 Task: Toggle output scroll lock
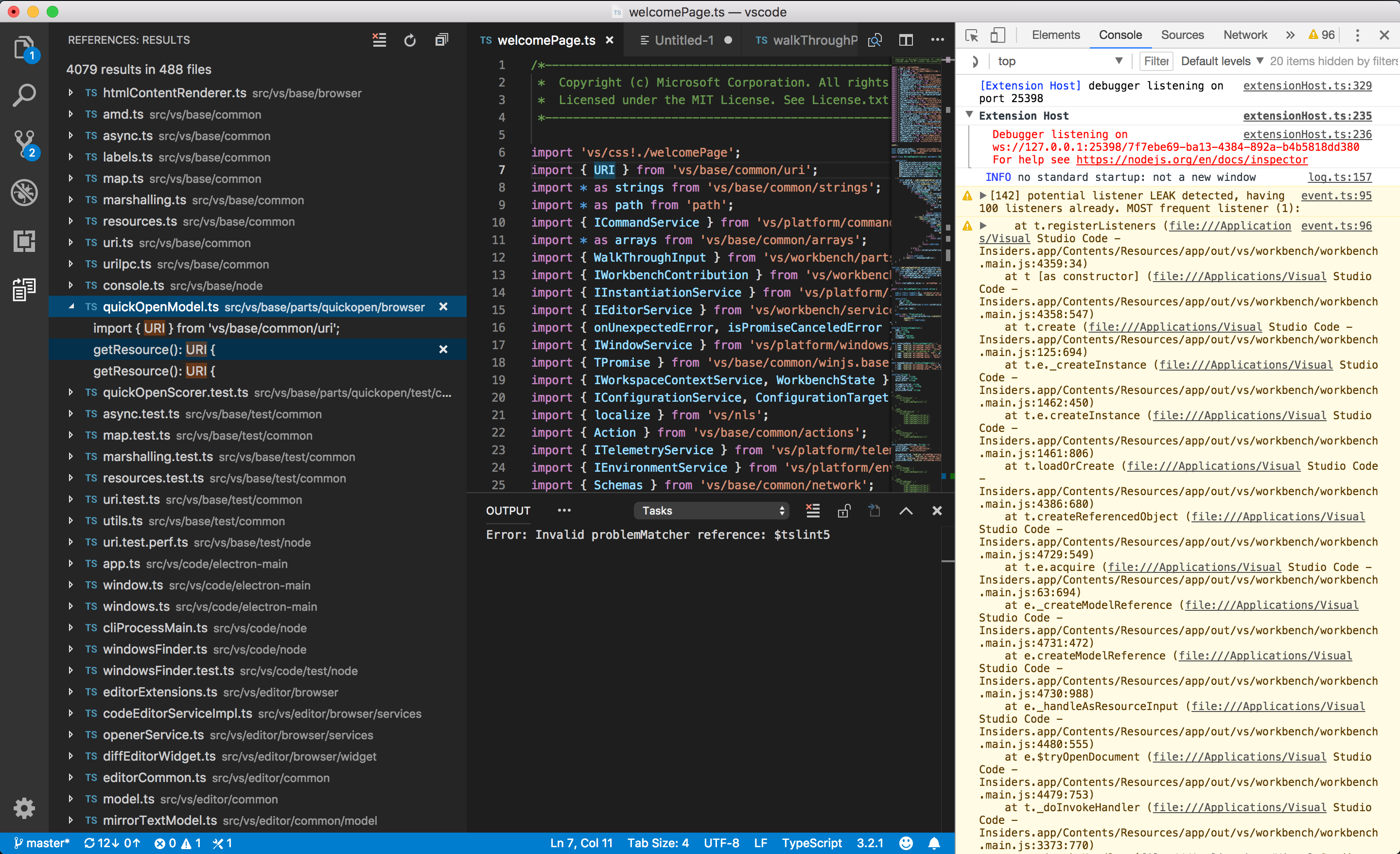point(844,511)
